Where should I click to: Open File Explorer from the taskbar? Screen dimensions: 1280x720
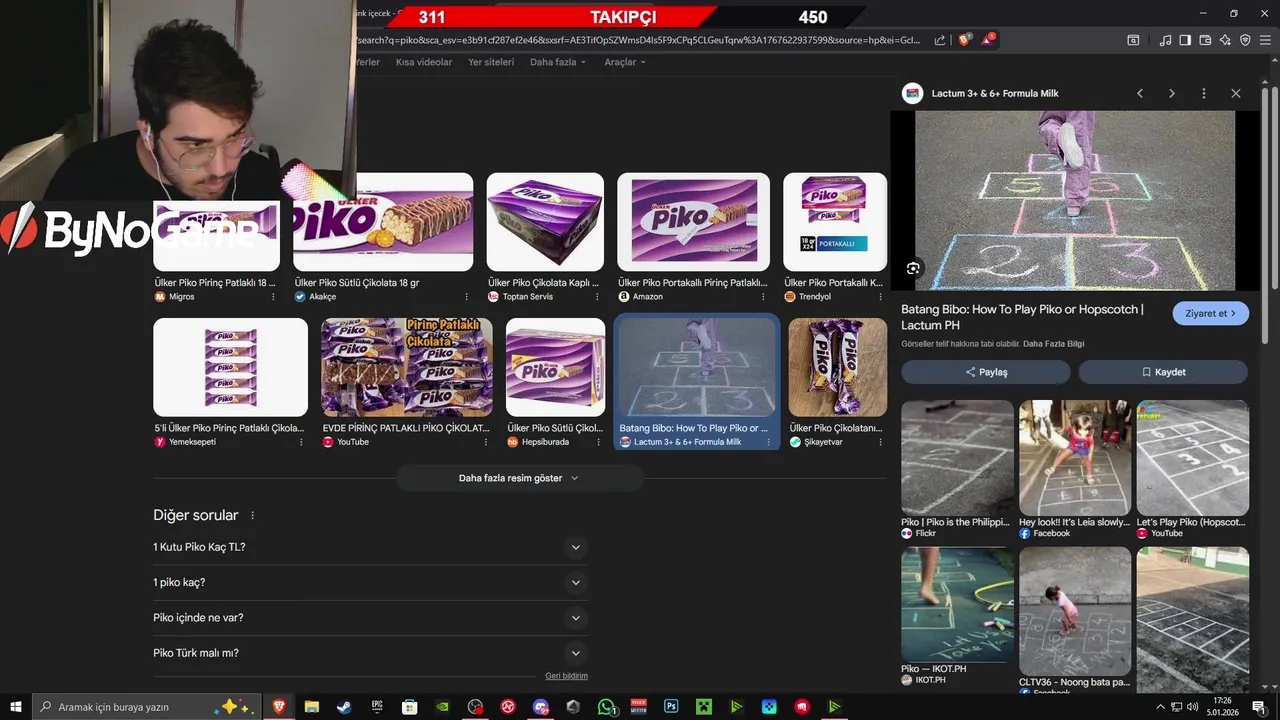click(311, 706)
